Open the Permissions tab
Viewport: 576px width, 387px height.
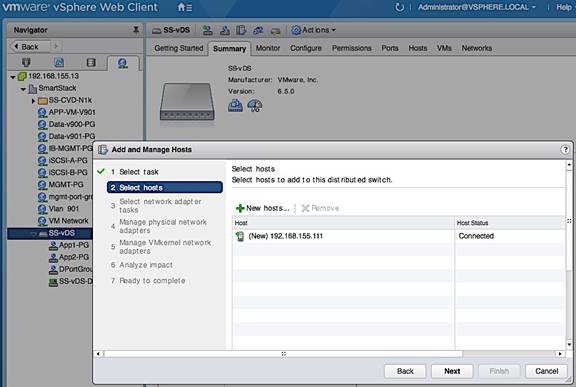[352, 48]
